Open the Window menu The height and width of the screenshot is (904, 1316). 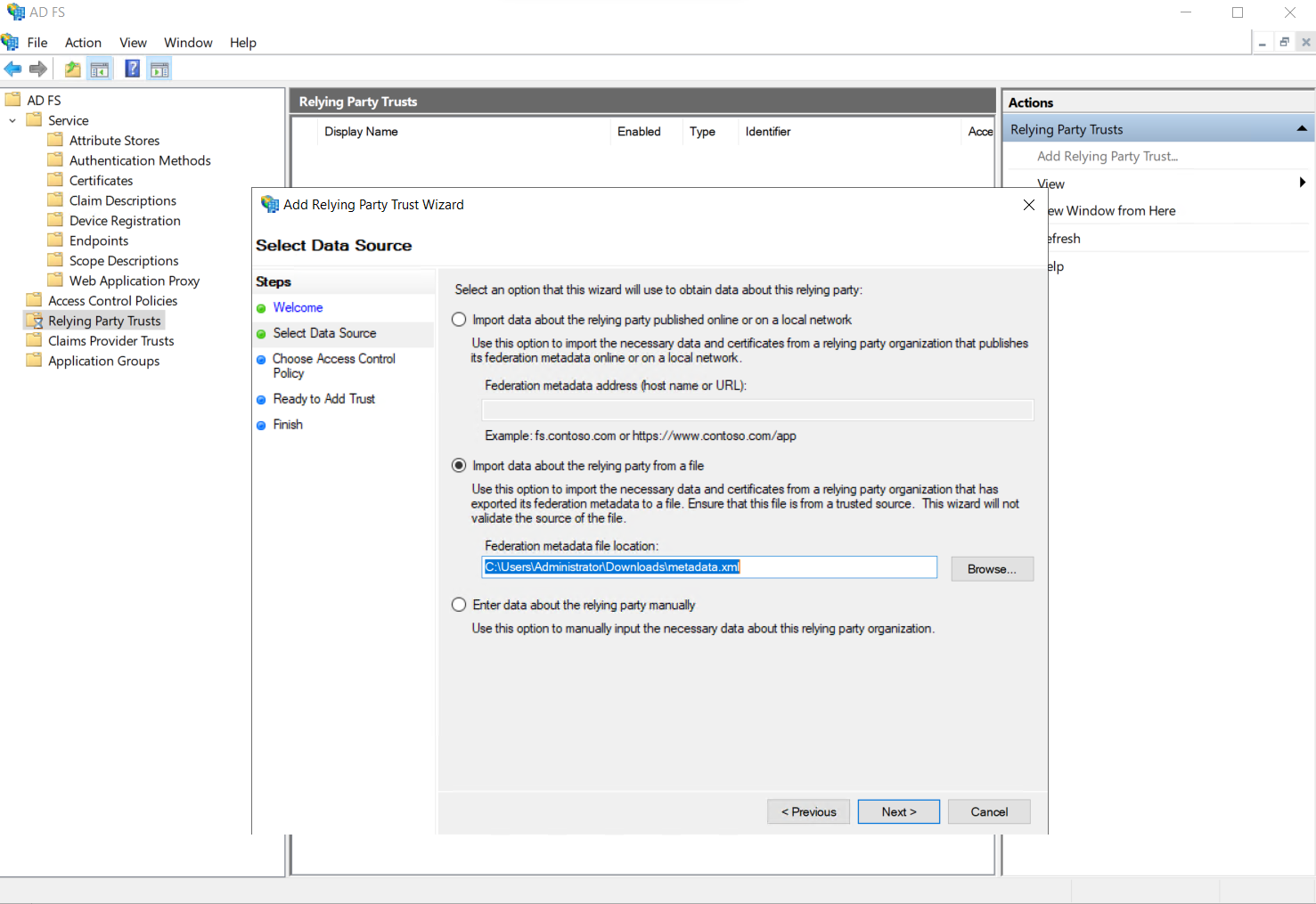(x=188, y=42)
